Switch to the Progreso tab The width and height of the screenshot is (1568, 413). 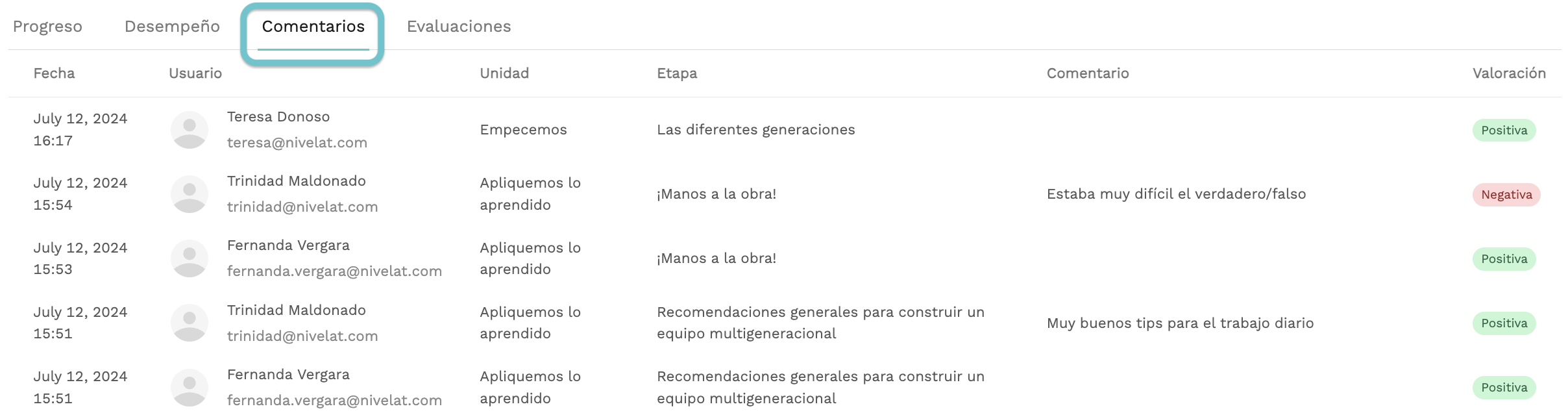47,26
